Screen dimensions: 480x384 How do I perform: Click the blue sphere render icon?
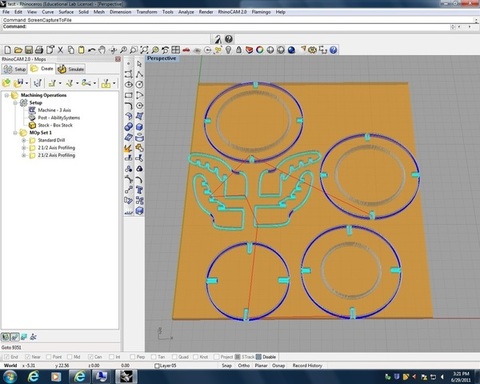(291, 50)
